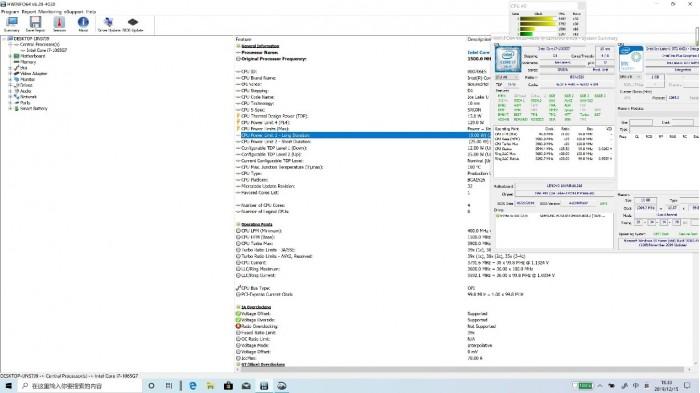The width and height of the screenshot is (700, 393).
Task: Select the CPU Power Limit 4 (PL4) row
Action: click(363, 122)
